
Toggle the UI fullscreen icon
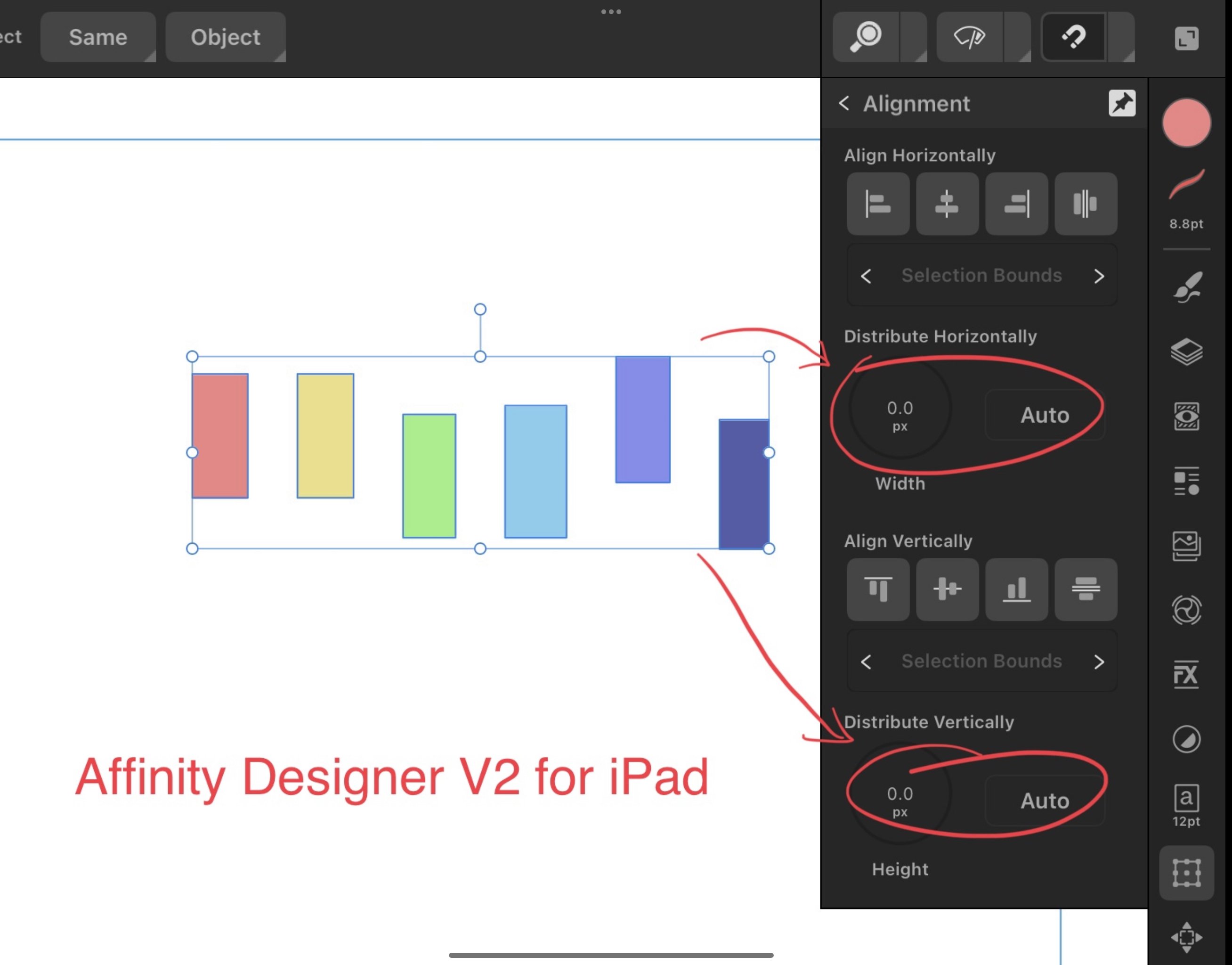pyautogui.click(x=1186, y=39)
